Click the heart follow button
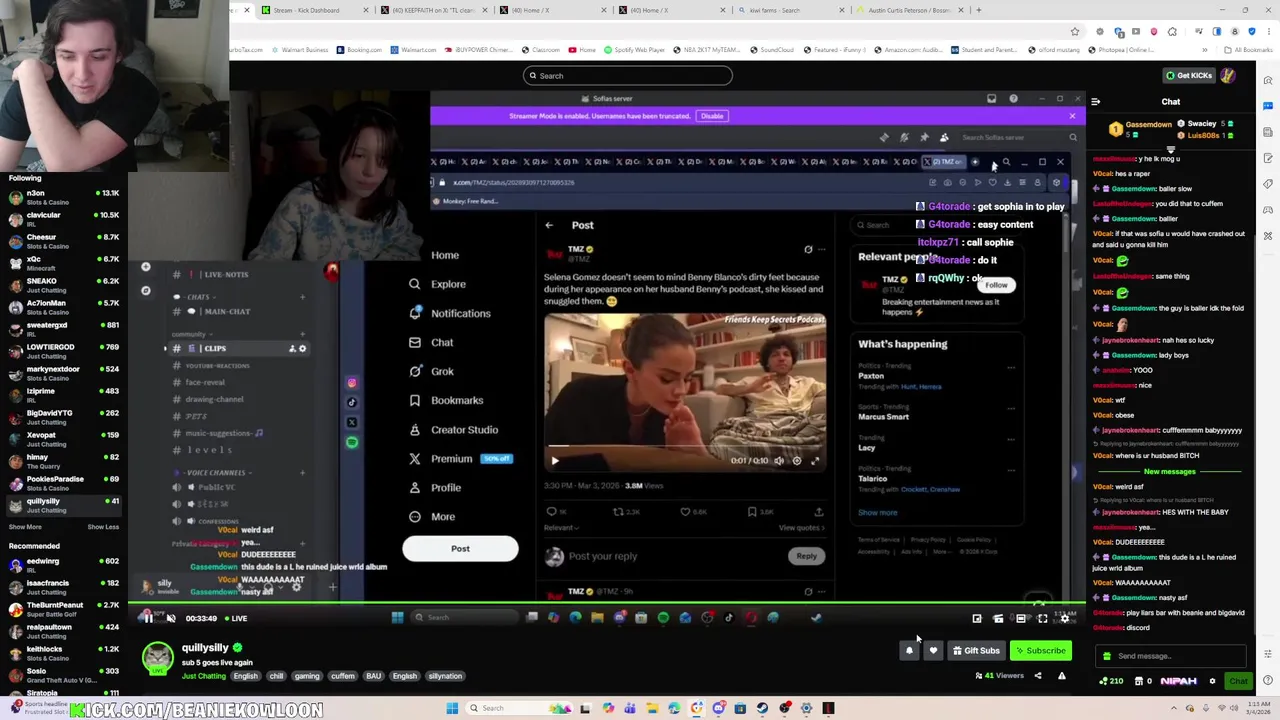1280x720 pixels. [x=933, y=651]
